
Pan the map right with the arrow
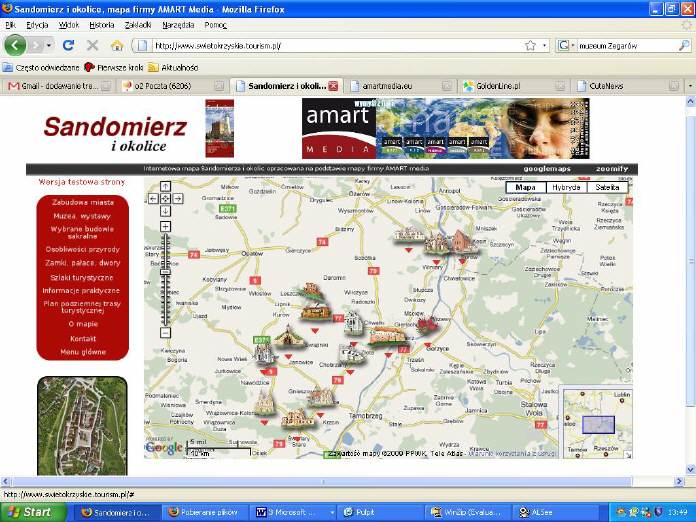(178, 198)
